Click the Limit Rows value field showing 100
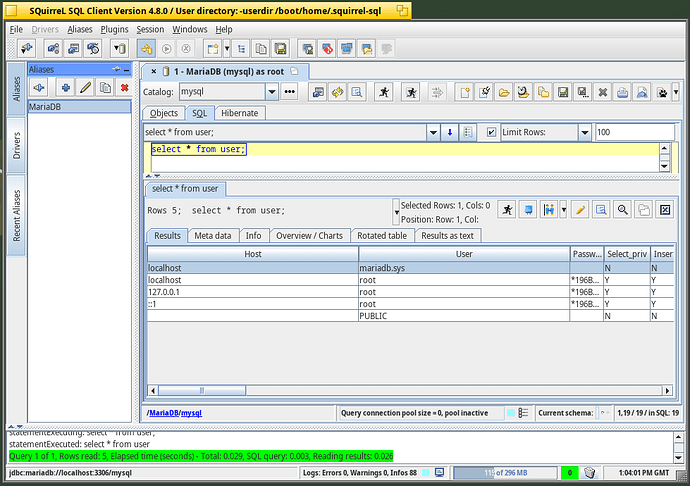This screenshot has width=690, height=486. (x=635, y=132)
